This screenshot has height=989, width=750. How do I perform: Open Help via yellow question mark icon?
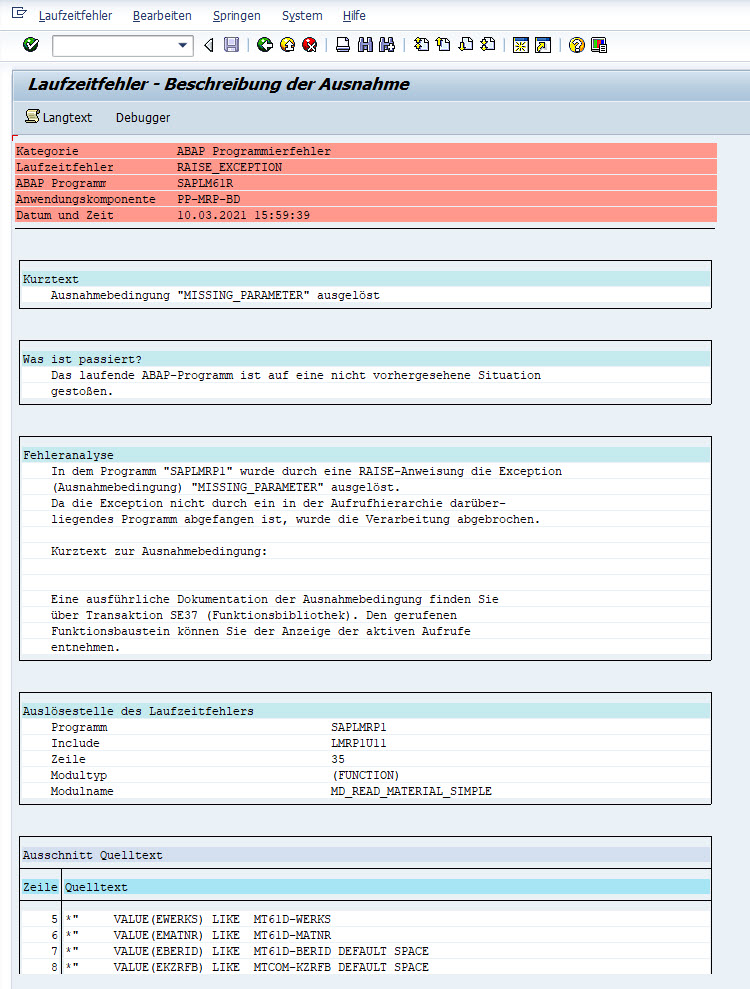(576, 45)
